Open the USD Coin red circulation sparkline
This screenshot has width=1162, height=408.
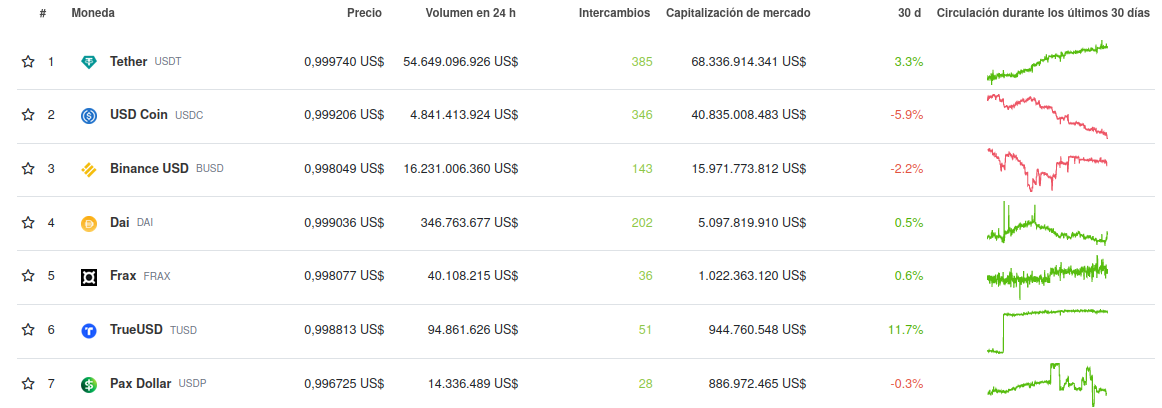[x=1047, y=116]
